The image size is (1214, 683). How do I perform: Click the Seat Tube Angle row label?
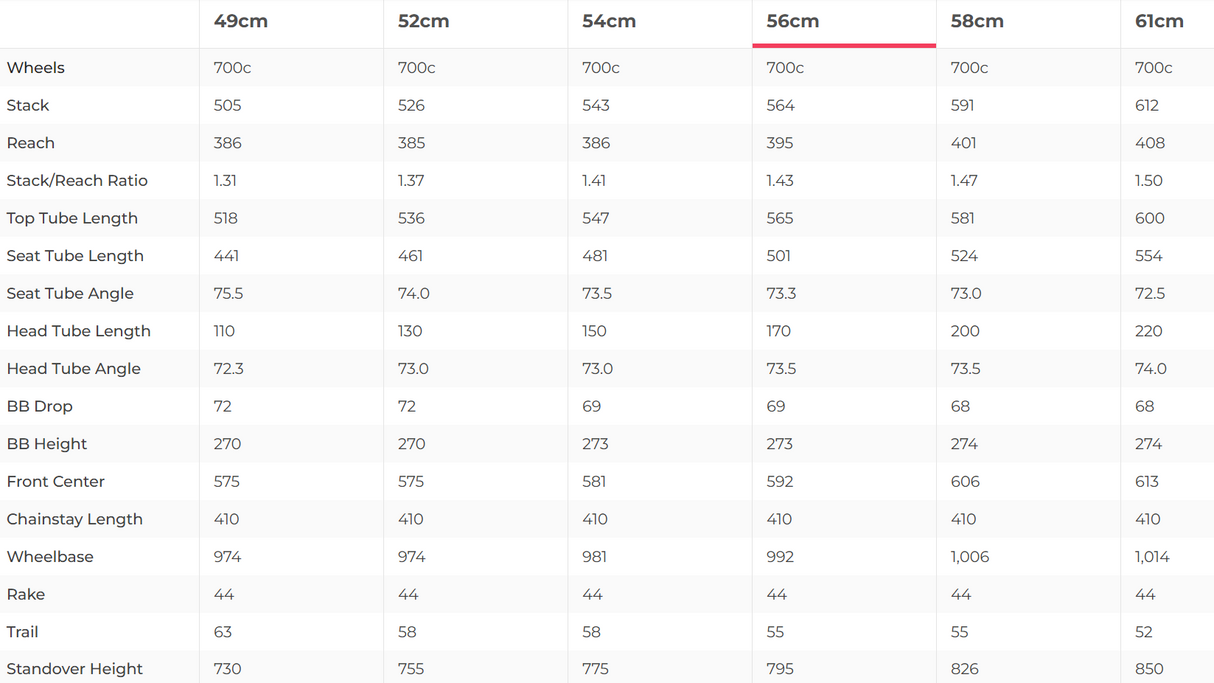[70, 294]
